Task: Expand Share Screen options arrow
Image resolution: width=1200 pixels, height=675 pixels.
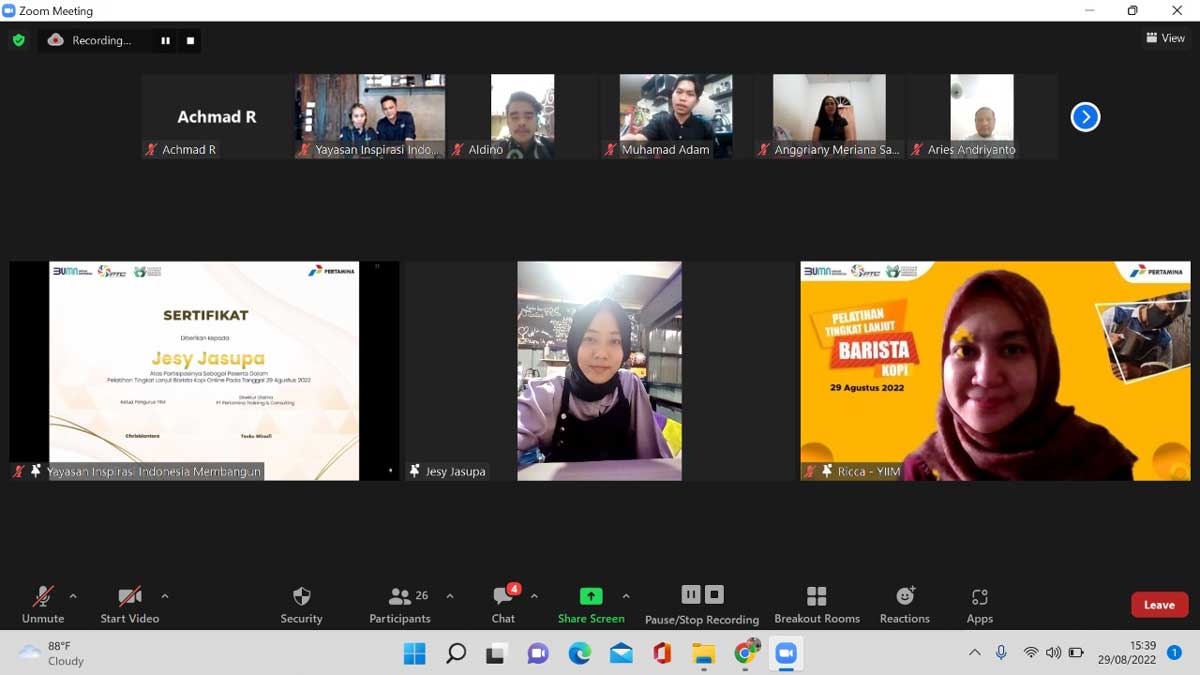Action: coord(626,596)
